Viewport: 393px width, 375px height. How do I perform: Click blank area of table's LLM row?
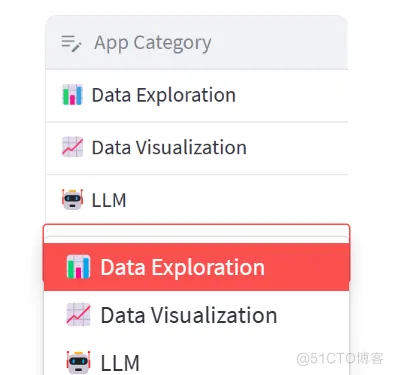pos(237,200)
